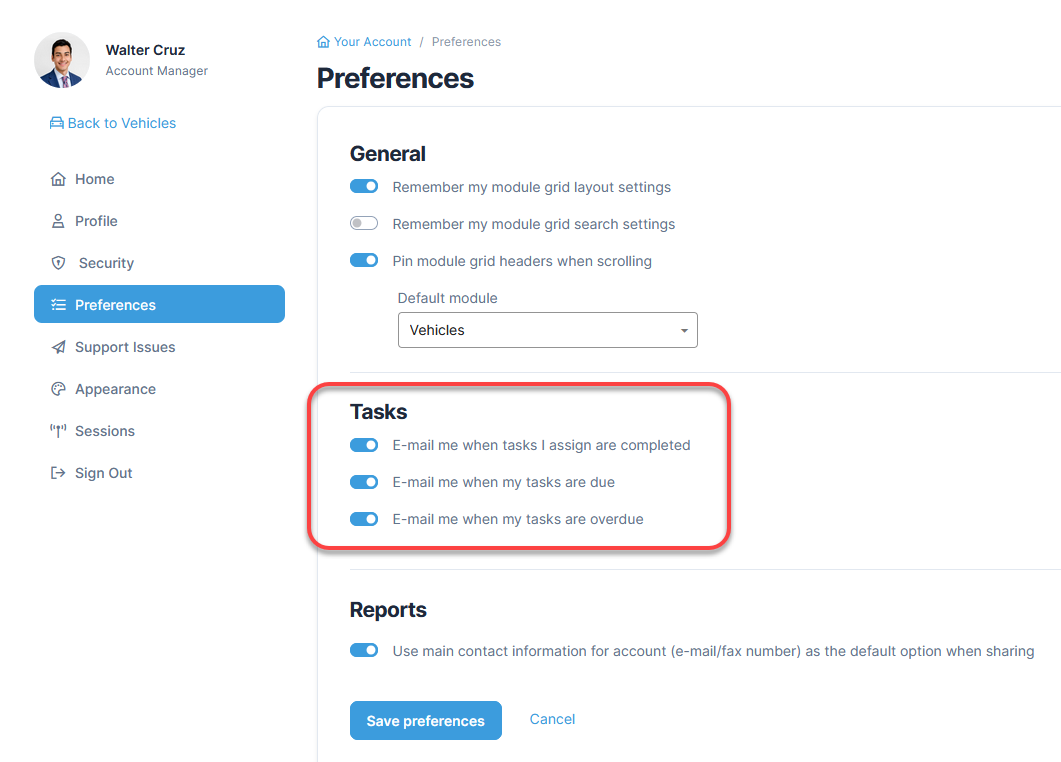Open the Appearance menu item
The width and height of the screenshot is (1061, 762).
pyautogui.click(x=115, y=389)
